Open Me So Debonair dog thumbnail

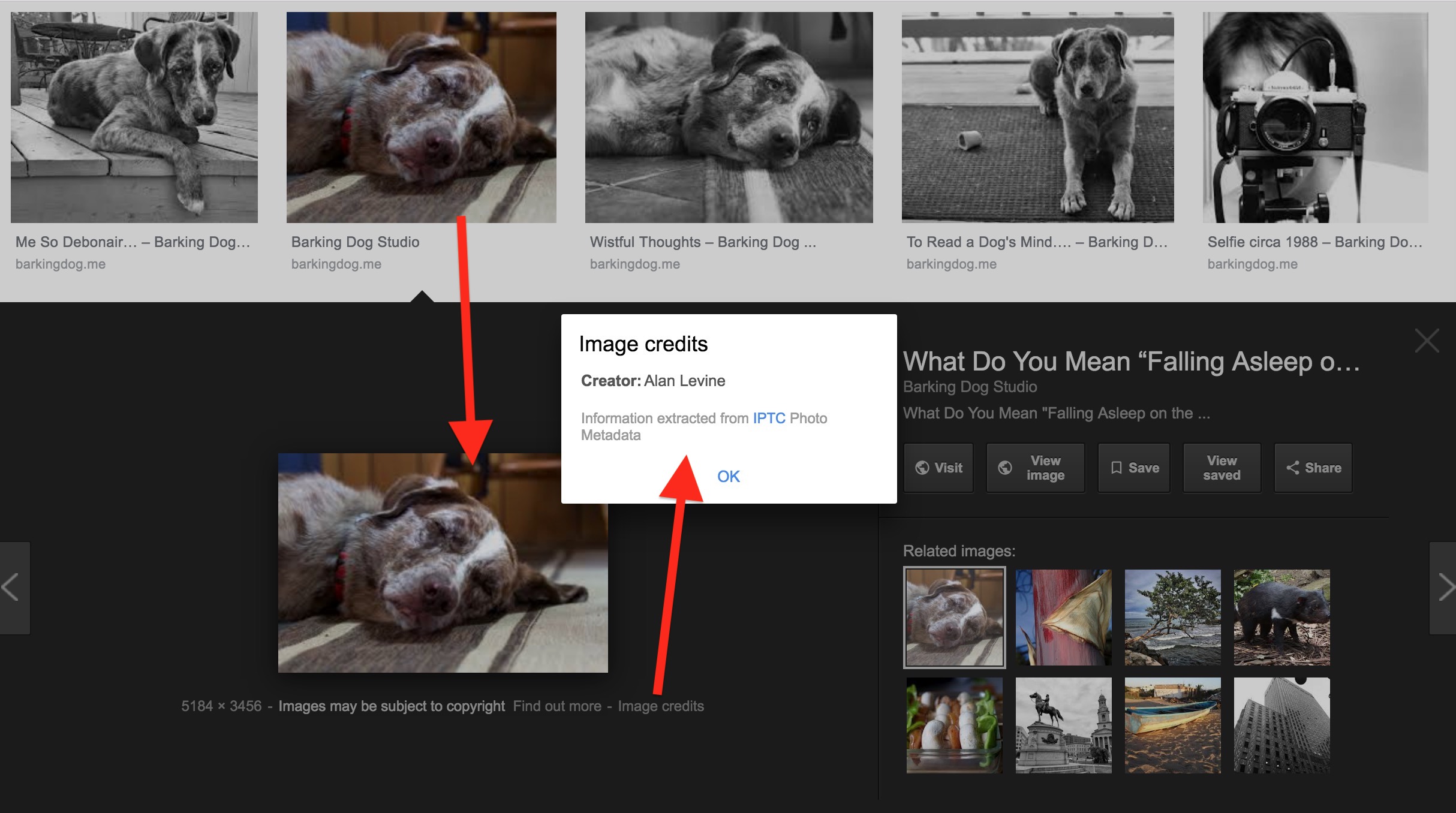(x=134, y=118)
